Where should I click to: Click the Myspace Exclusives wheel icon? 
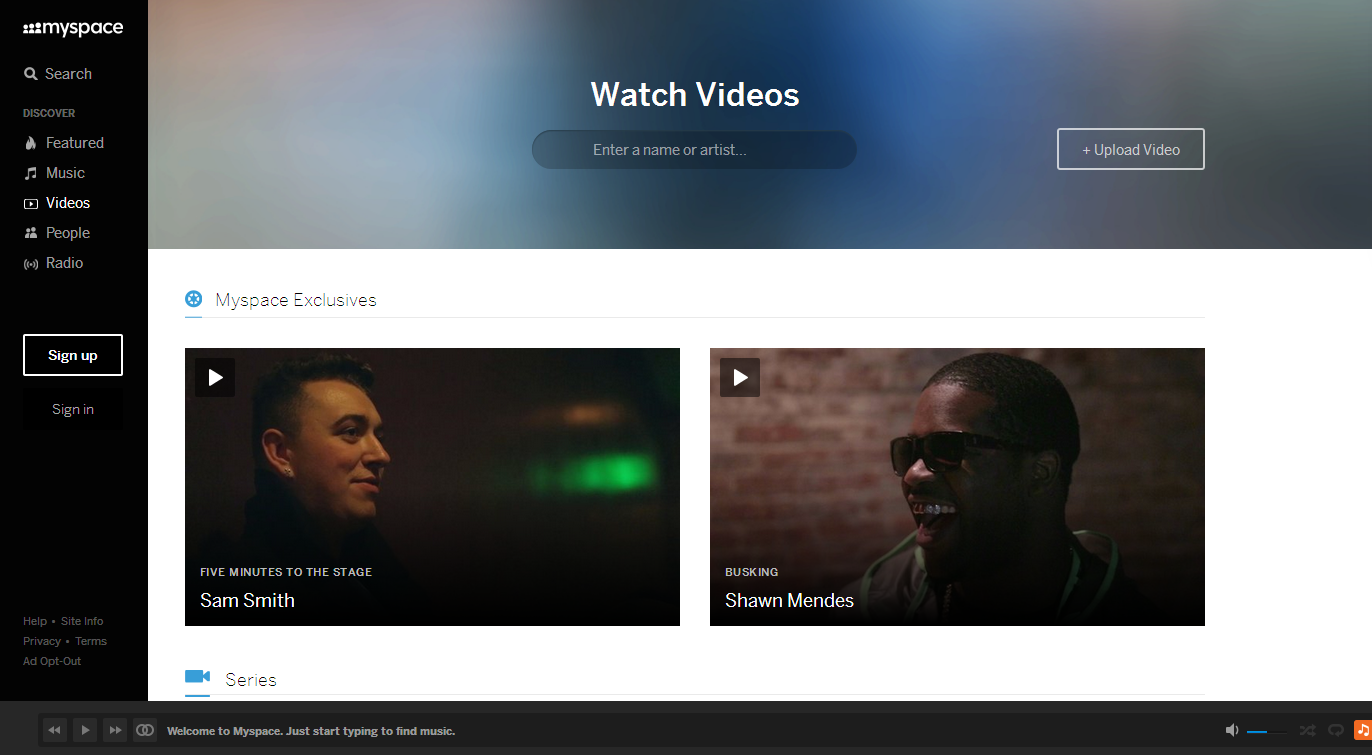pos(194,299)
